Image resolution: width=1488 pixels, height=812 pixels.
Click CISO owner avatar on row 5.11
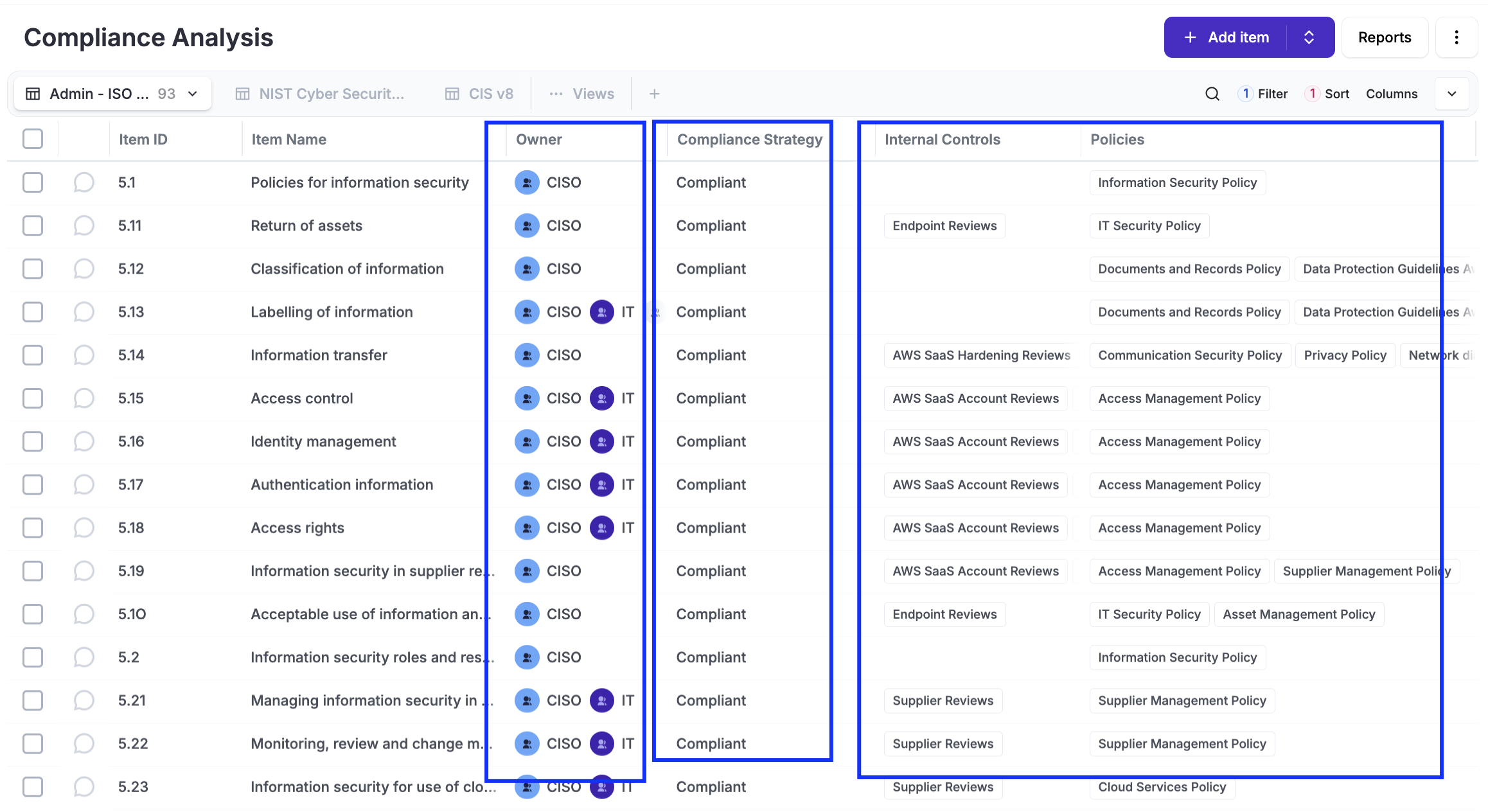coord(527,225)
